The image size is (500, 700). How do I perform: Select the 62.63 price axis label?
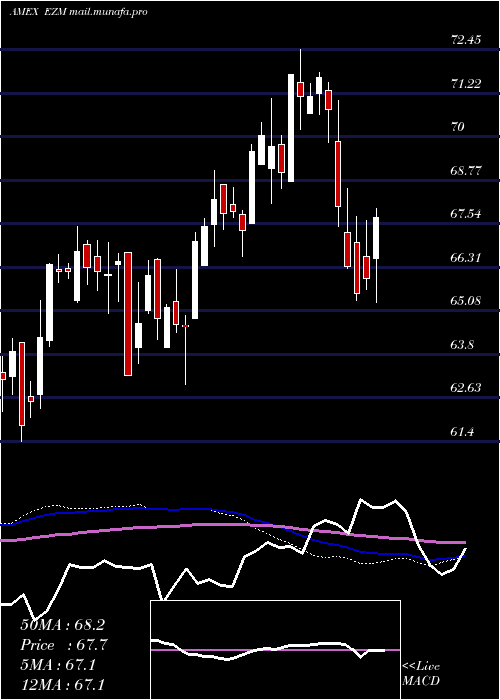click(x=466, y=388)
